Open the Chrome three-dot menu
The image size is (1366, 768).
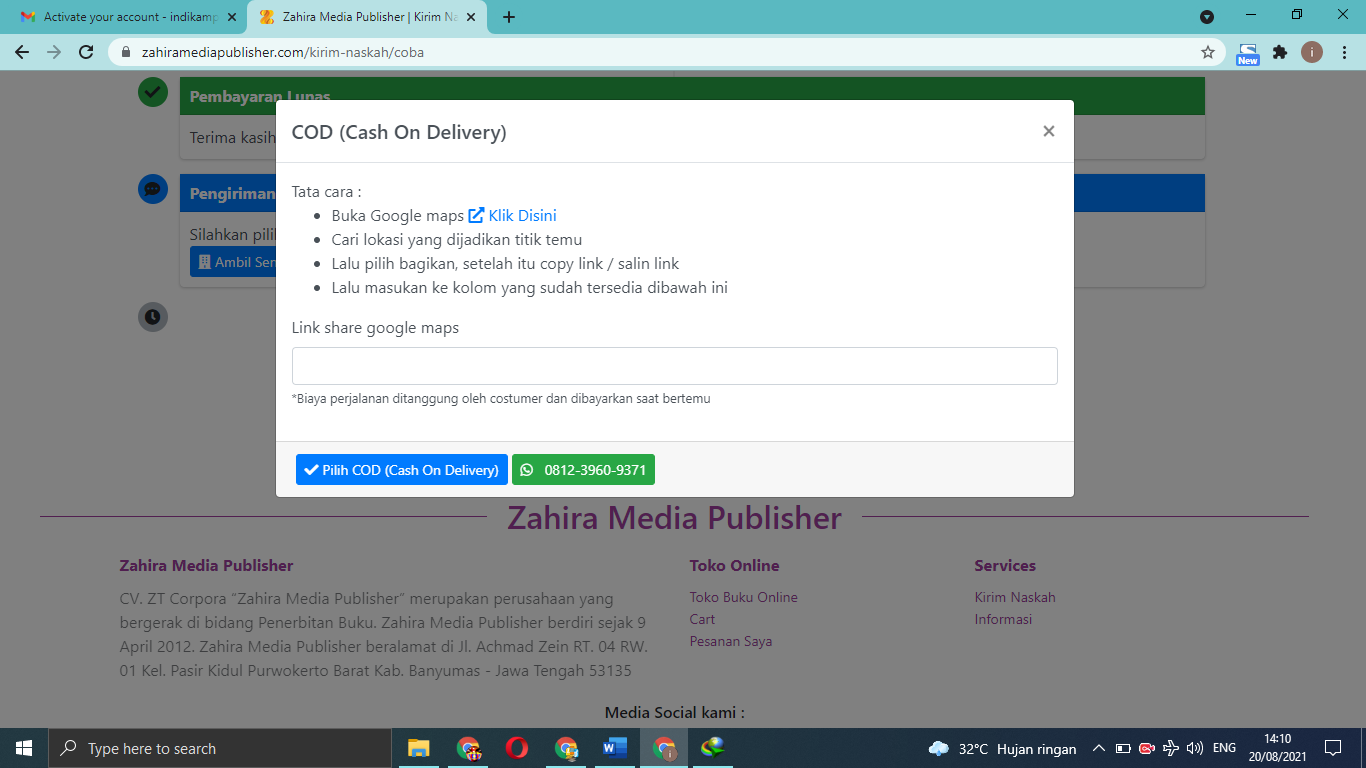tap(1343, 52)
